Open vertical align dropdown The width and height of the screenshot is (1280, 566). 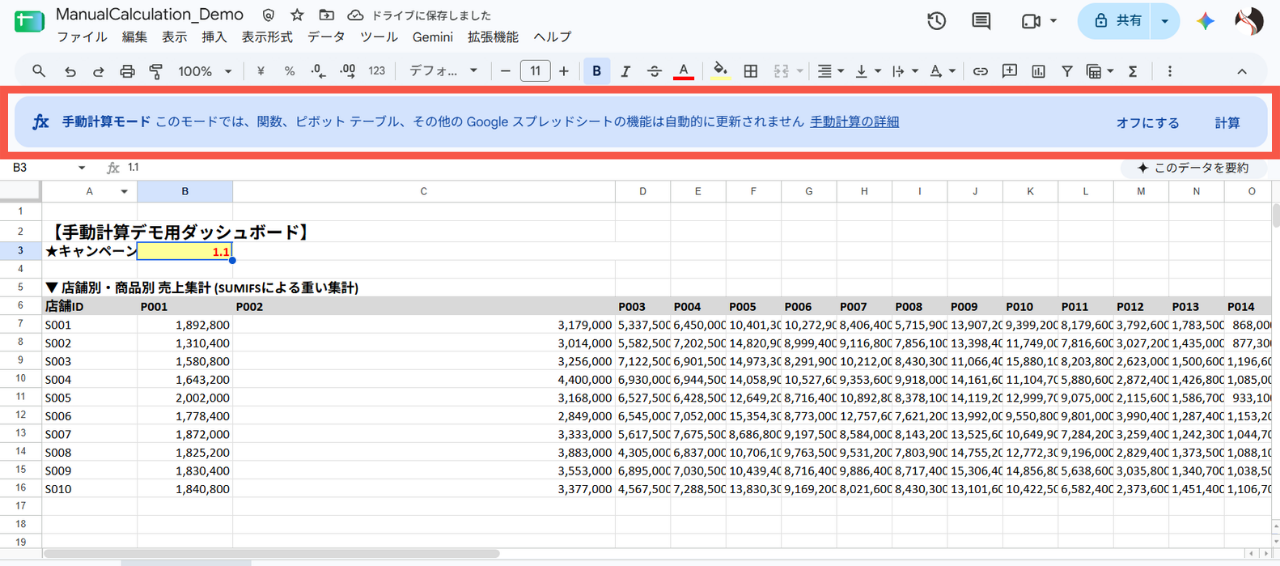[x=868, y=71]
